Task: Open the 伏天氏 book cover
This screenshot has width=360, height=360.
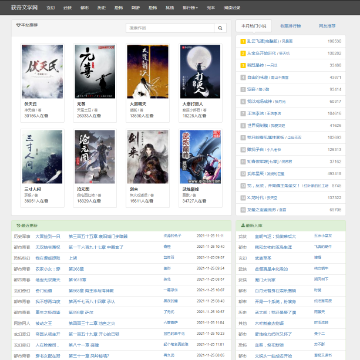Action: coord(42,72)
